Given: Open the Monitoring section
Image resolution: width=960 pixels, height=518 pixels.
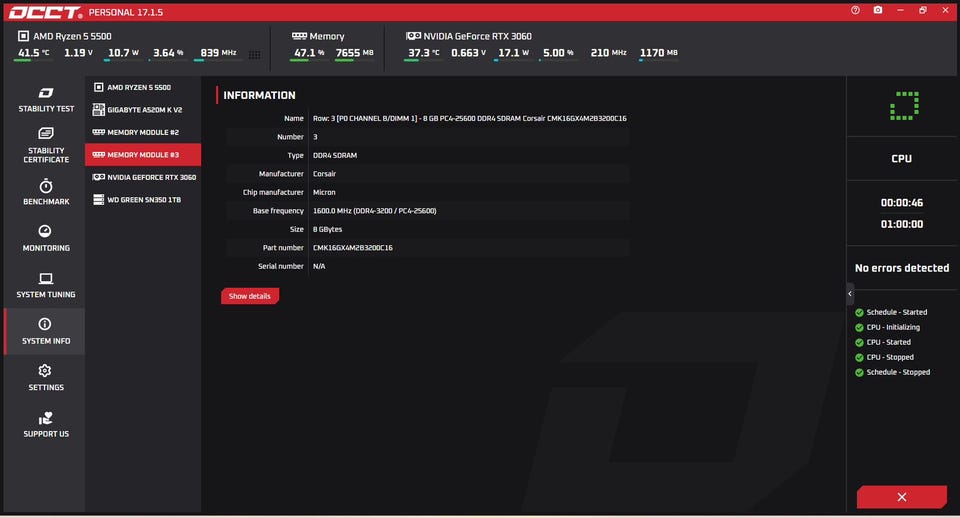Looking at the screenshot, I should pyautogui.click(x=46, y=239).
